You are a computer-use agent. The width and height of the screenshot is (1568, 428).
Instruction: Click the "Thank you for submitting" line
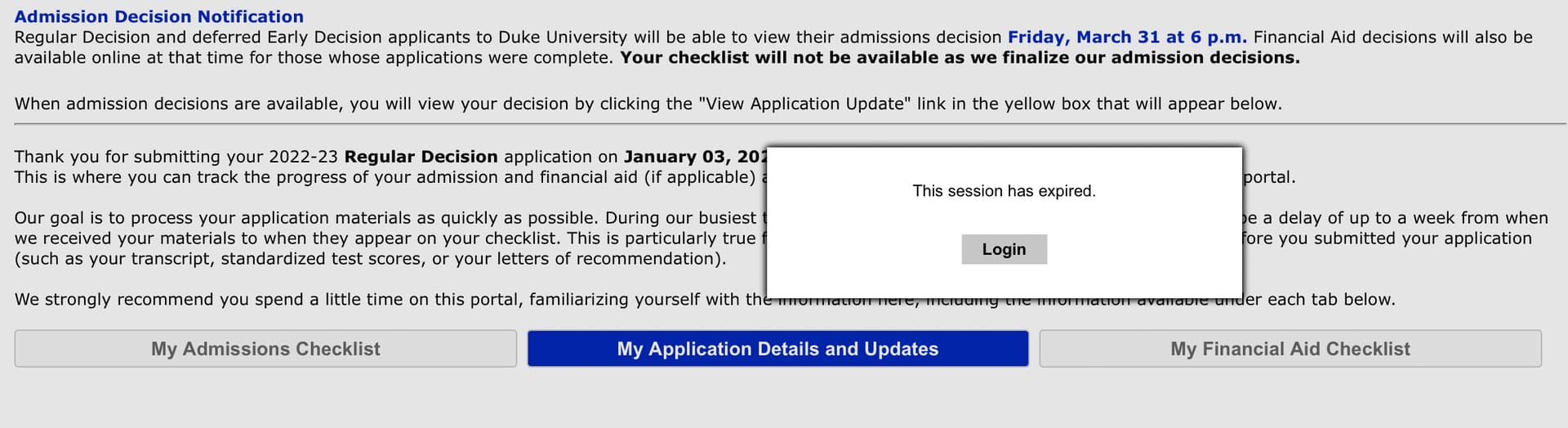click(390, 157)
